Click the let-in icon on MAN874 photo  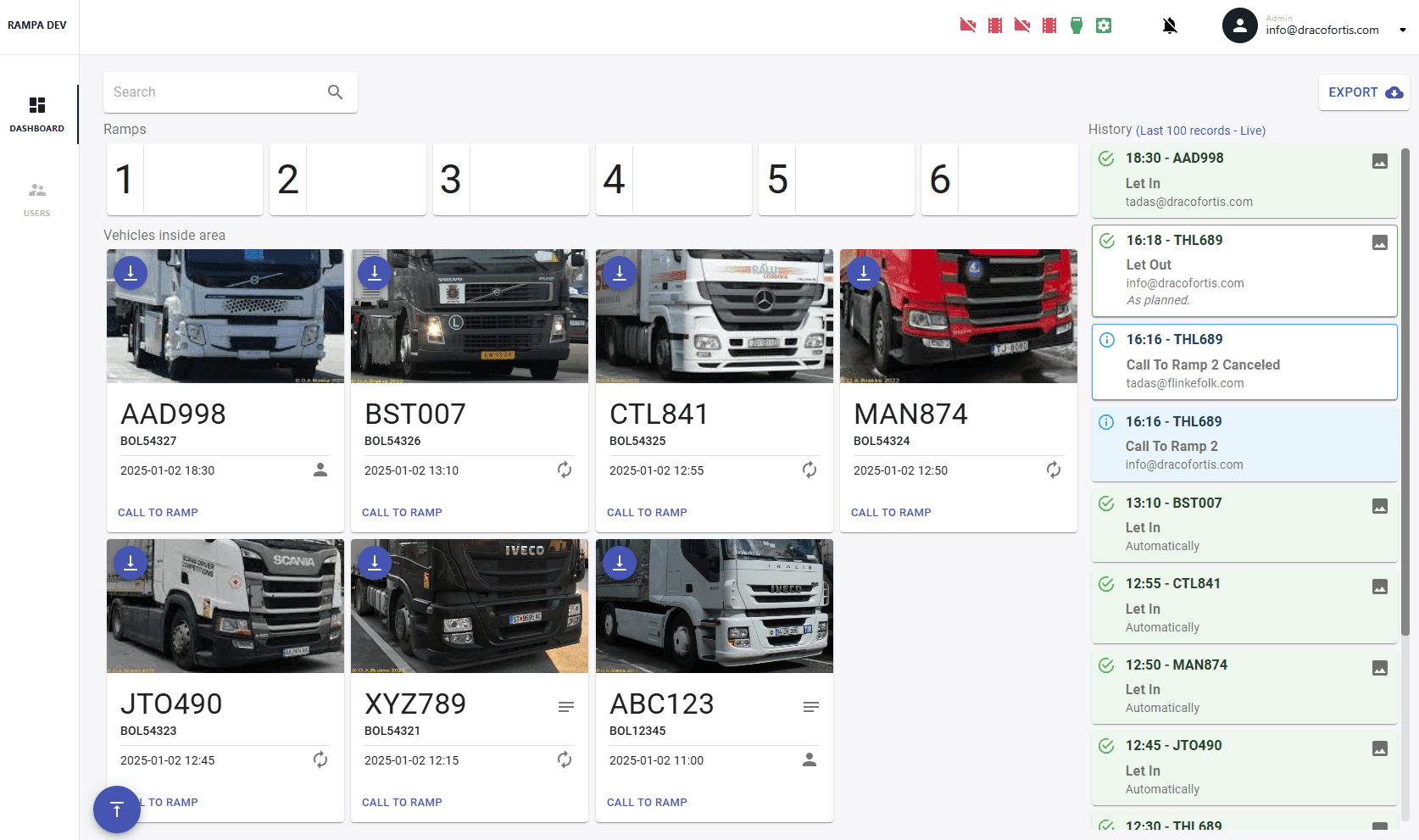(864, 273)
